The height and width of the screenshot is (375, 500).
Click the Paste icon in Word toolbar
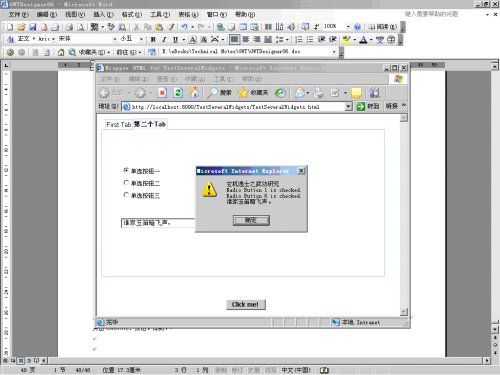point(159,27)
